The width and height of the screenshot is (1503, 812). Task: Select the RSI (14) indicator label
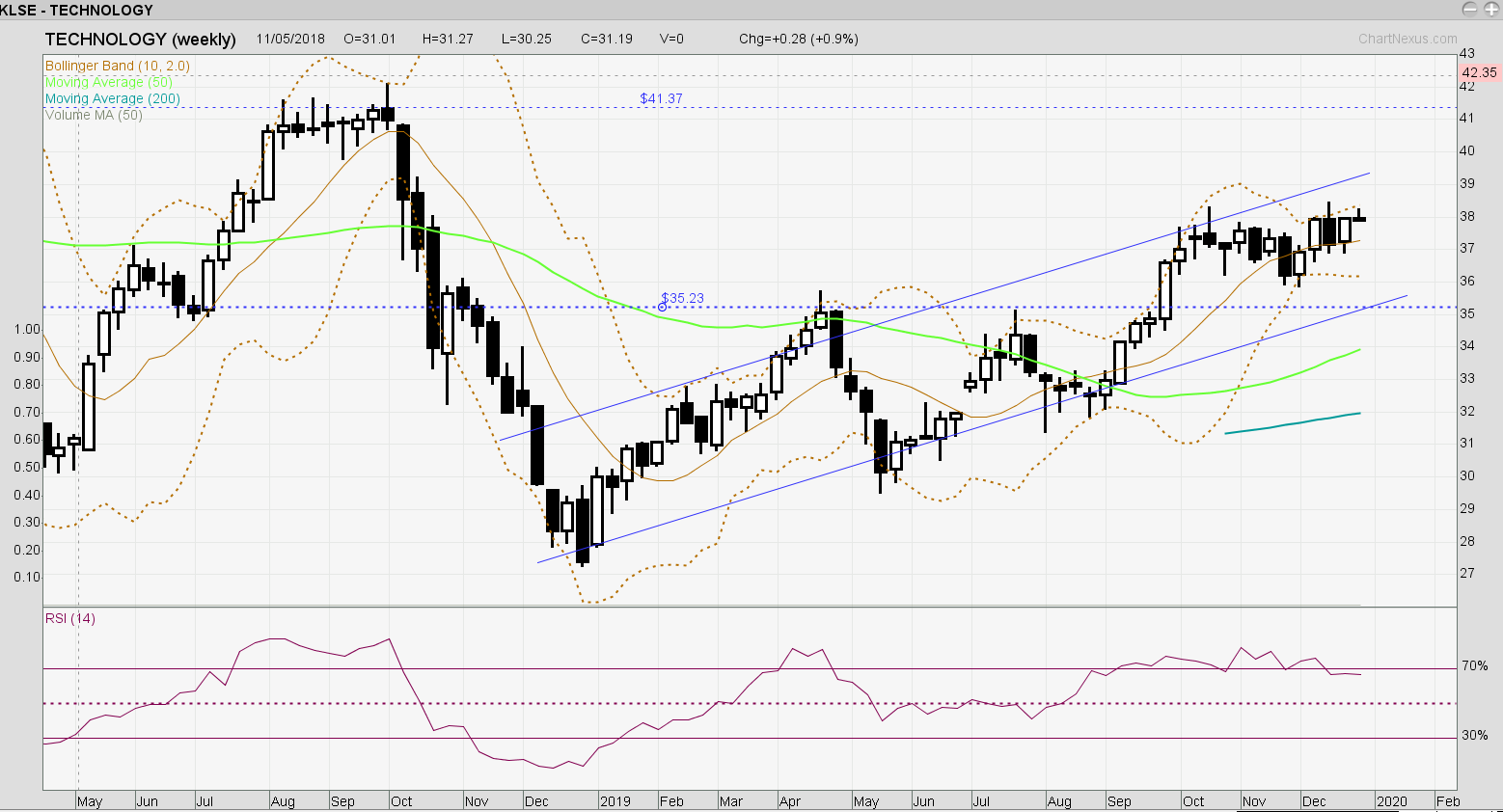coord(69,618)
